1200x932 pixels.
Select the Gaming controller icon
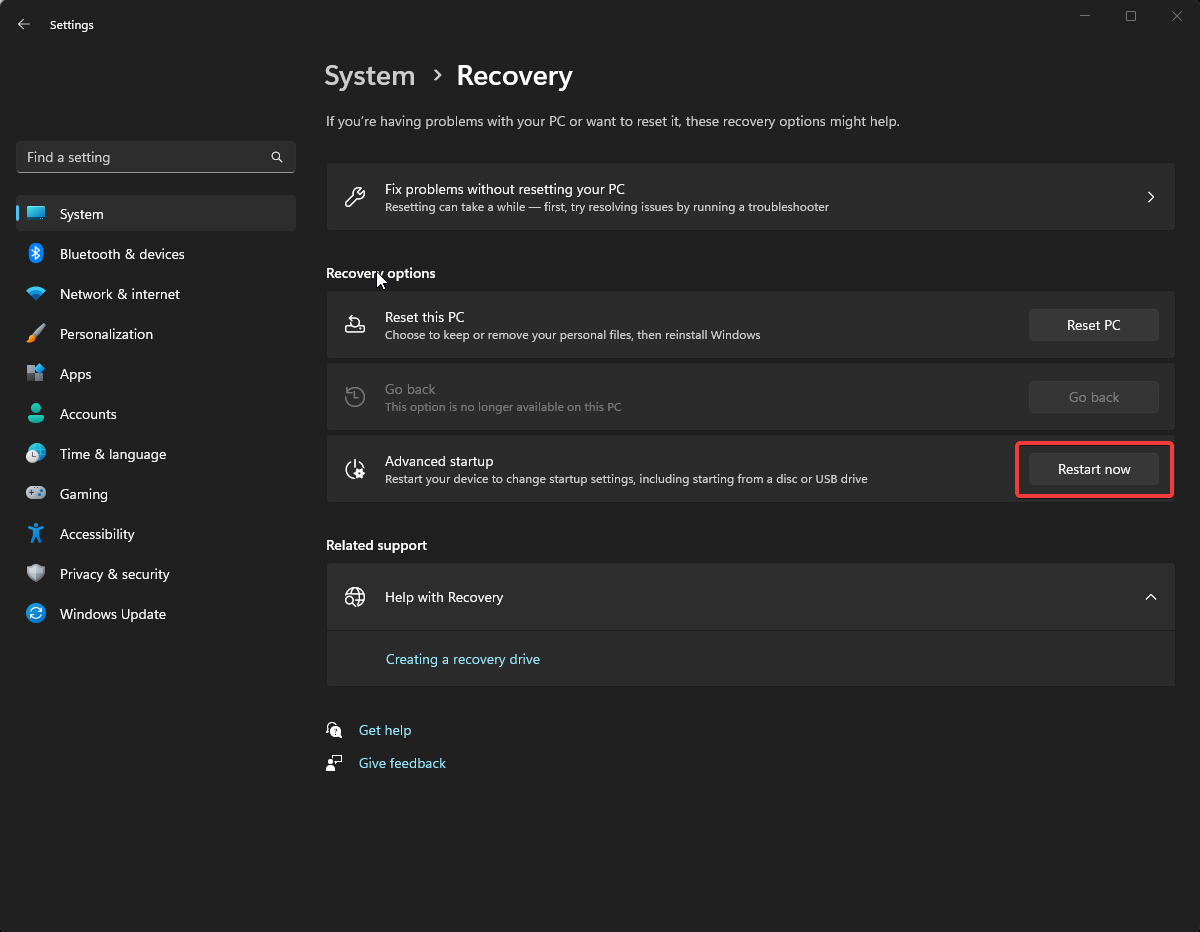(x=36, y=494)
